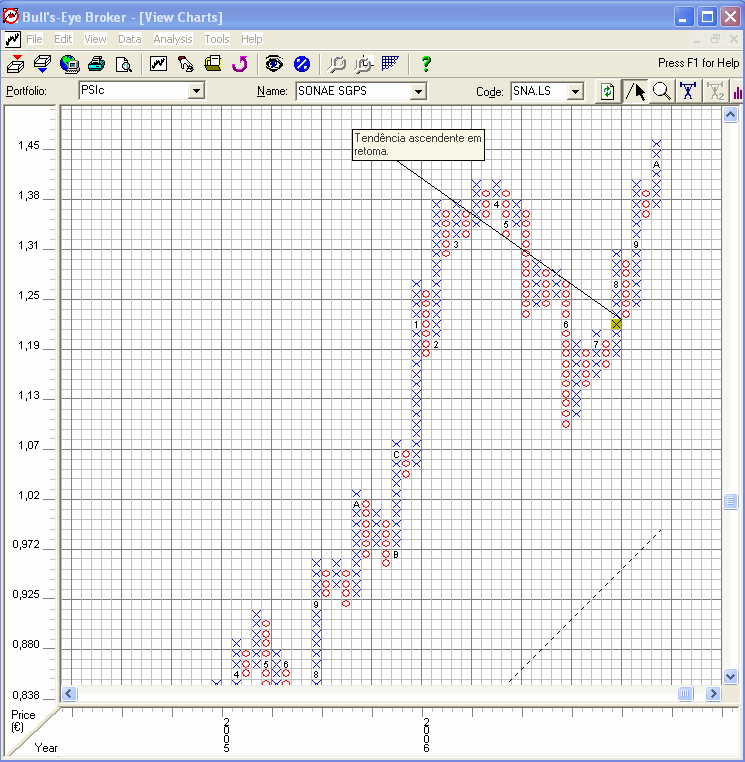
Task: Open print preview magnifier page icon
Action: [x=123, y=64]
